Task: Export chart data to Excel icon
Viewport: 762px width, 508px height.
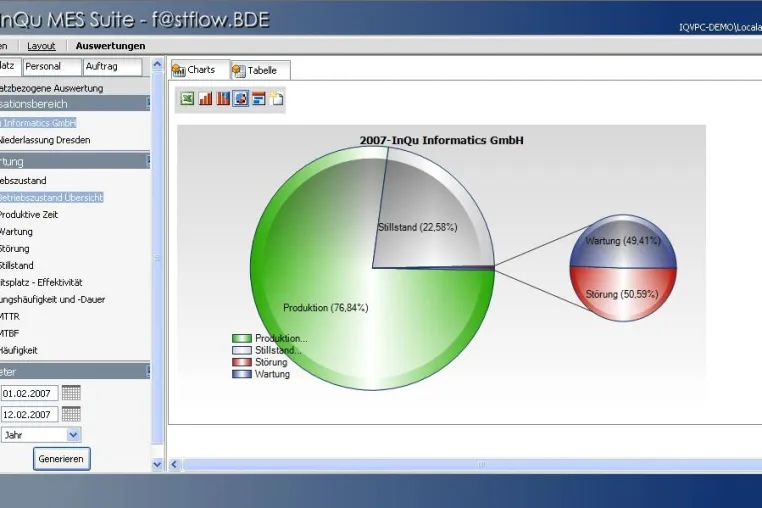Action: point(187,99)
